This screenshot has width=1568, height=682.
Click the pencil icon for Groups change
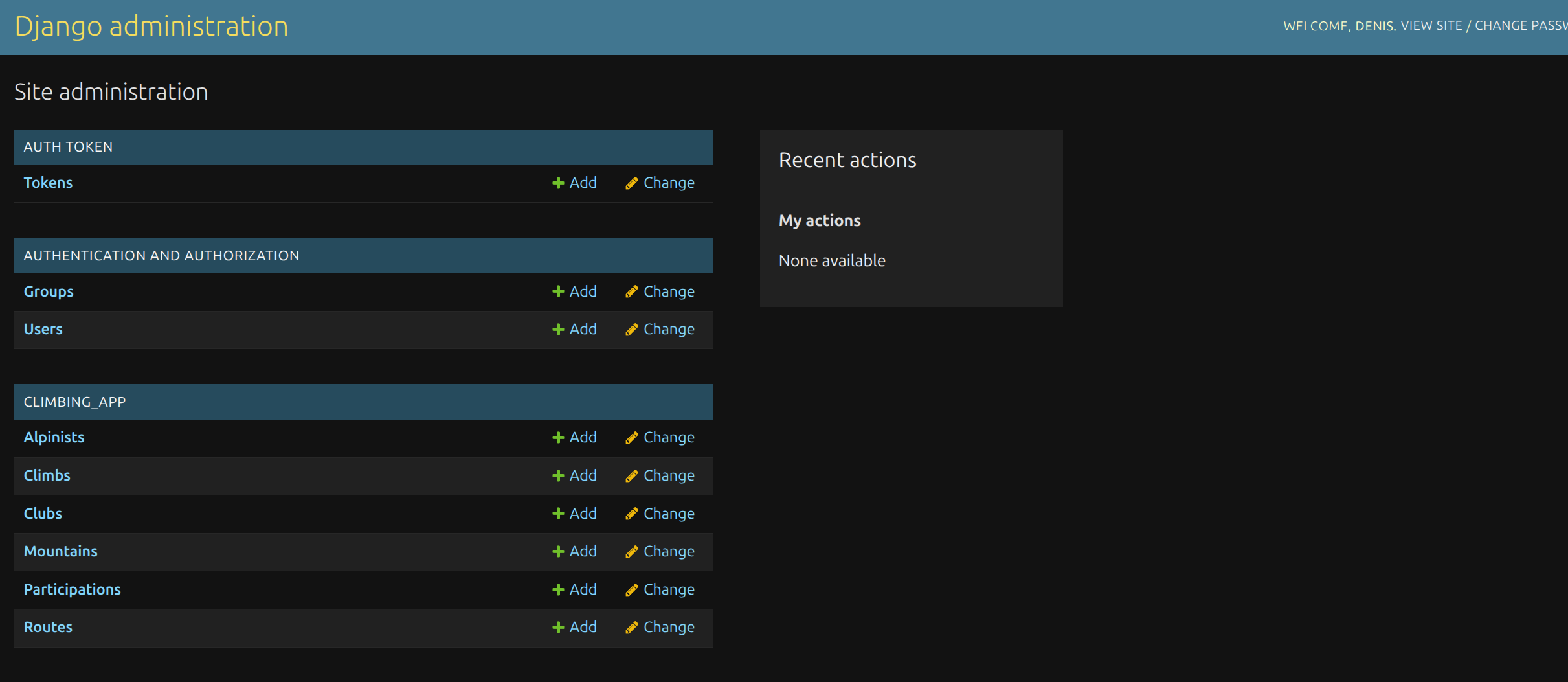[x=631, y=292]
